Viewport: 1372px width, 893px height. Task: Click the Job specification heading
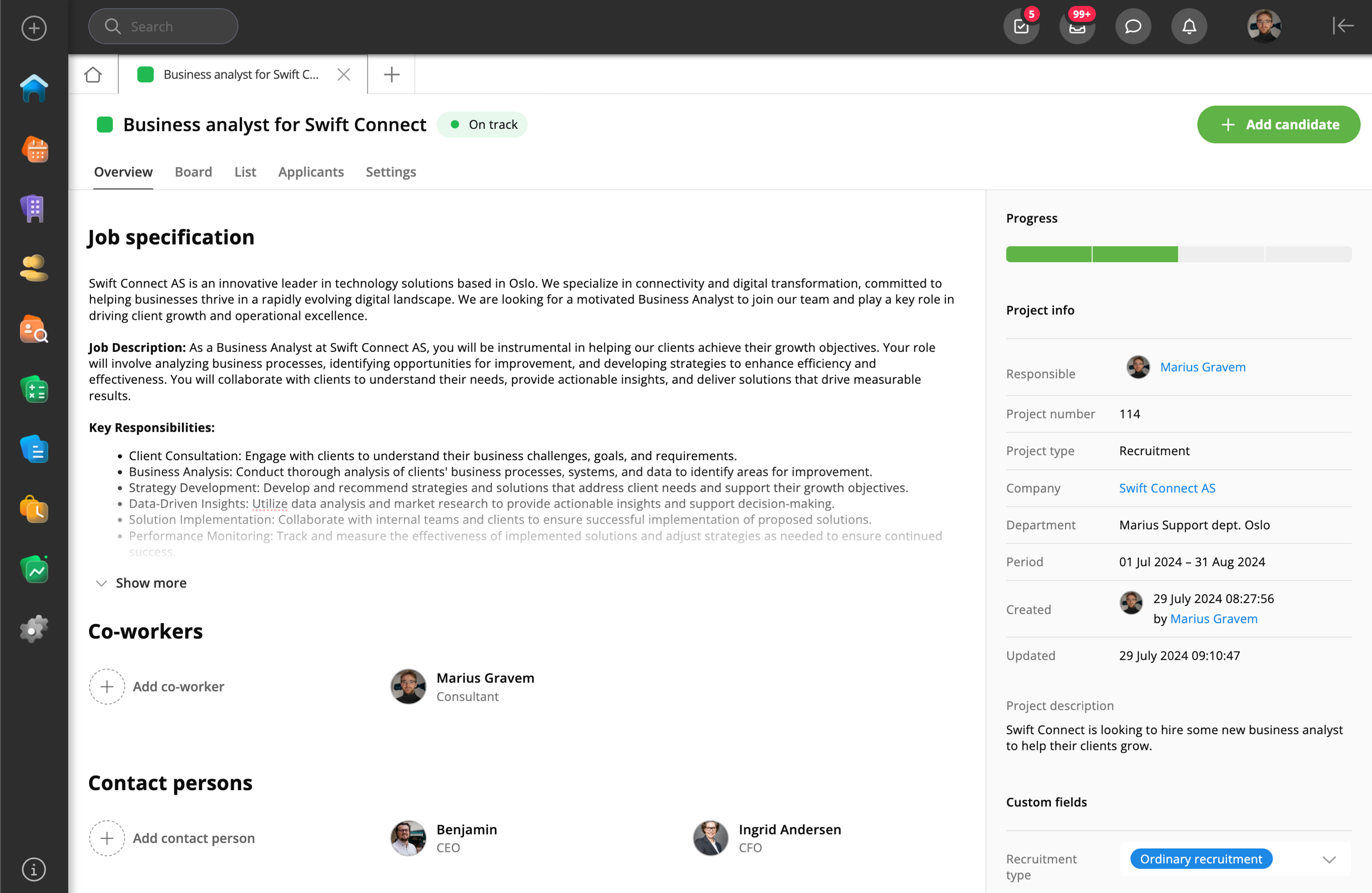tap(171, 237)
